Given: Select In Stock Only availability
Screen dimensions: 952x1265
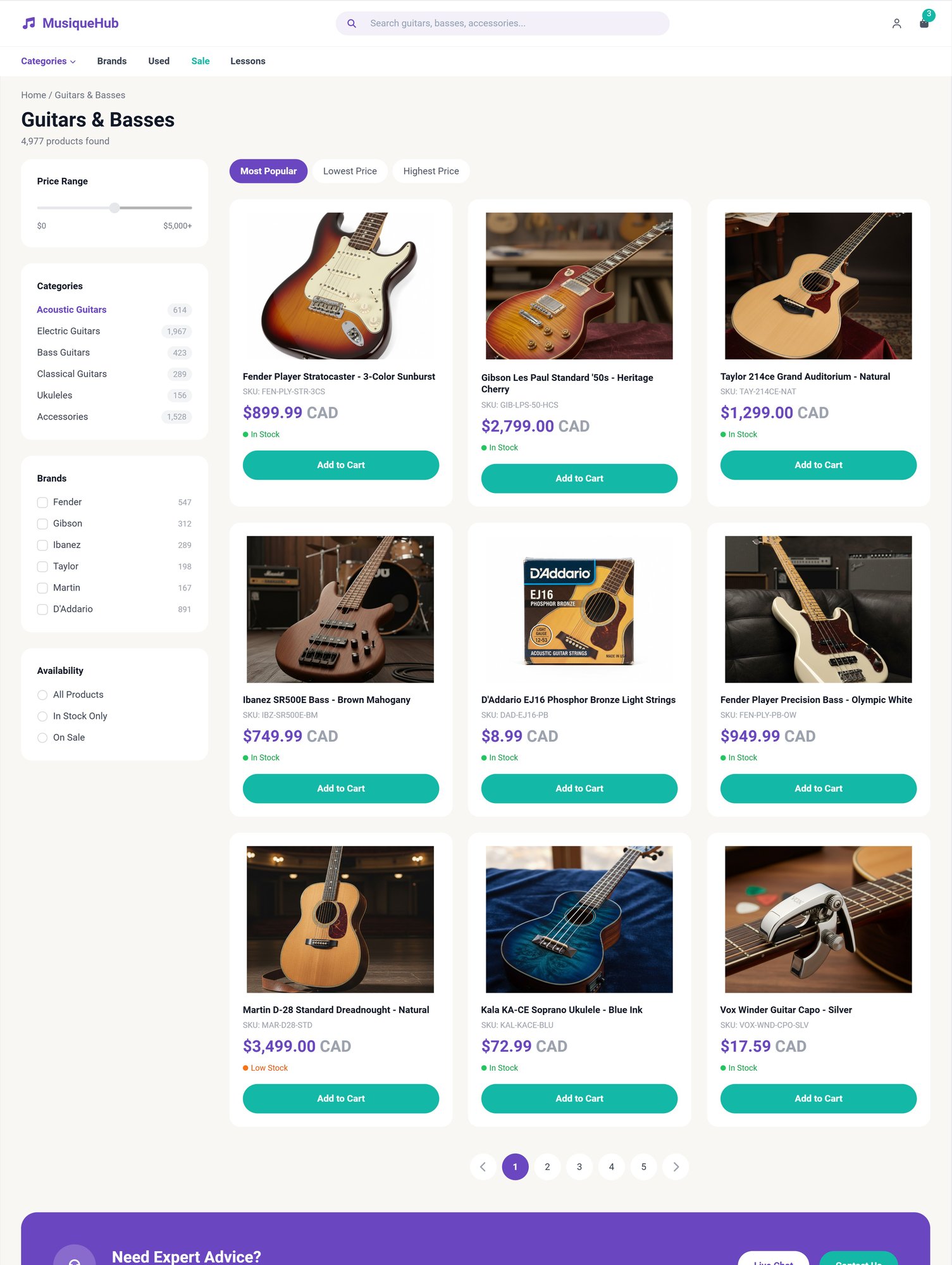Looking at the screenshot, I should (42, 716).
